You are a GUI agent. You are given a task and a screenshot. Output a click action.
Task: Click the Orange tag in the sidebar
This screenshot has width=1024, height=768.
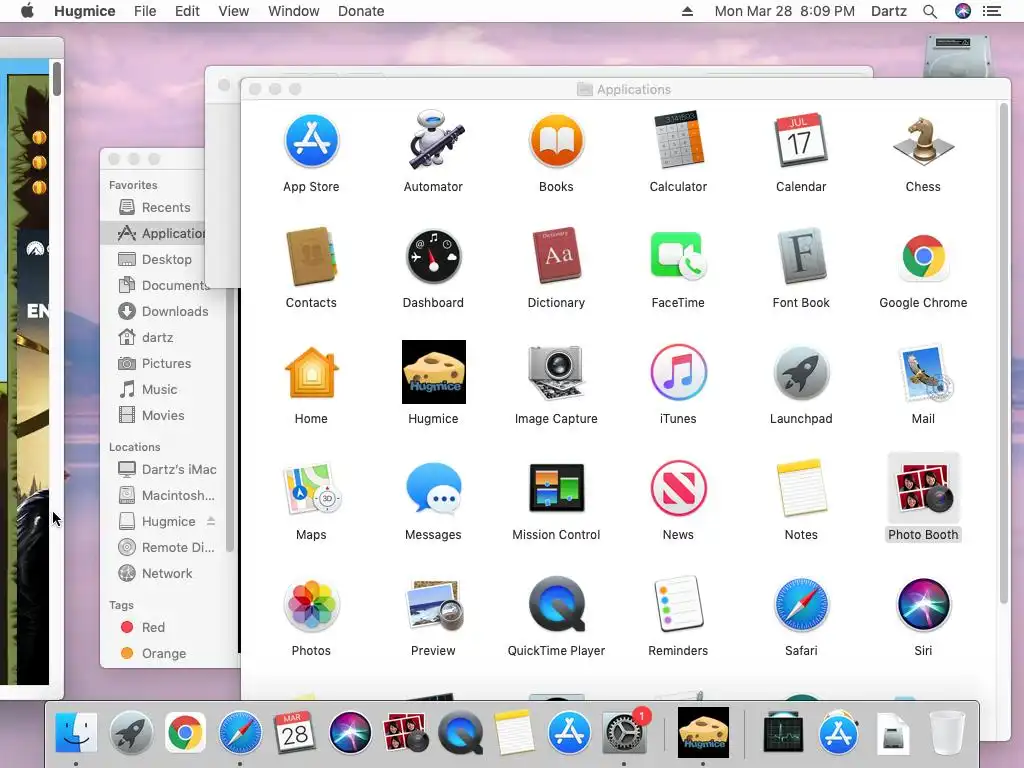coord(163,654)
